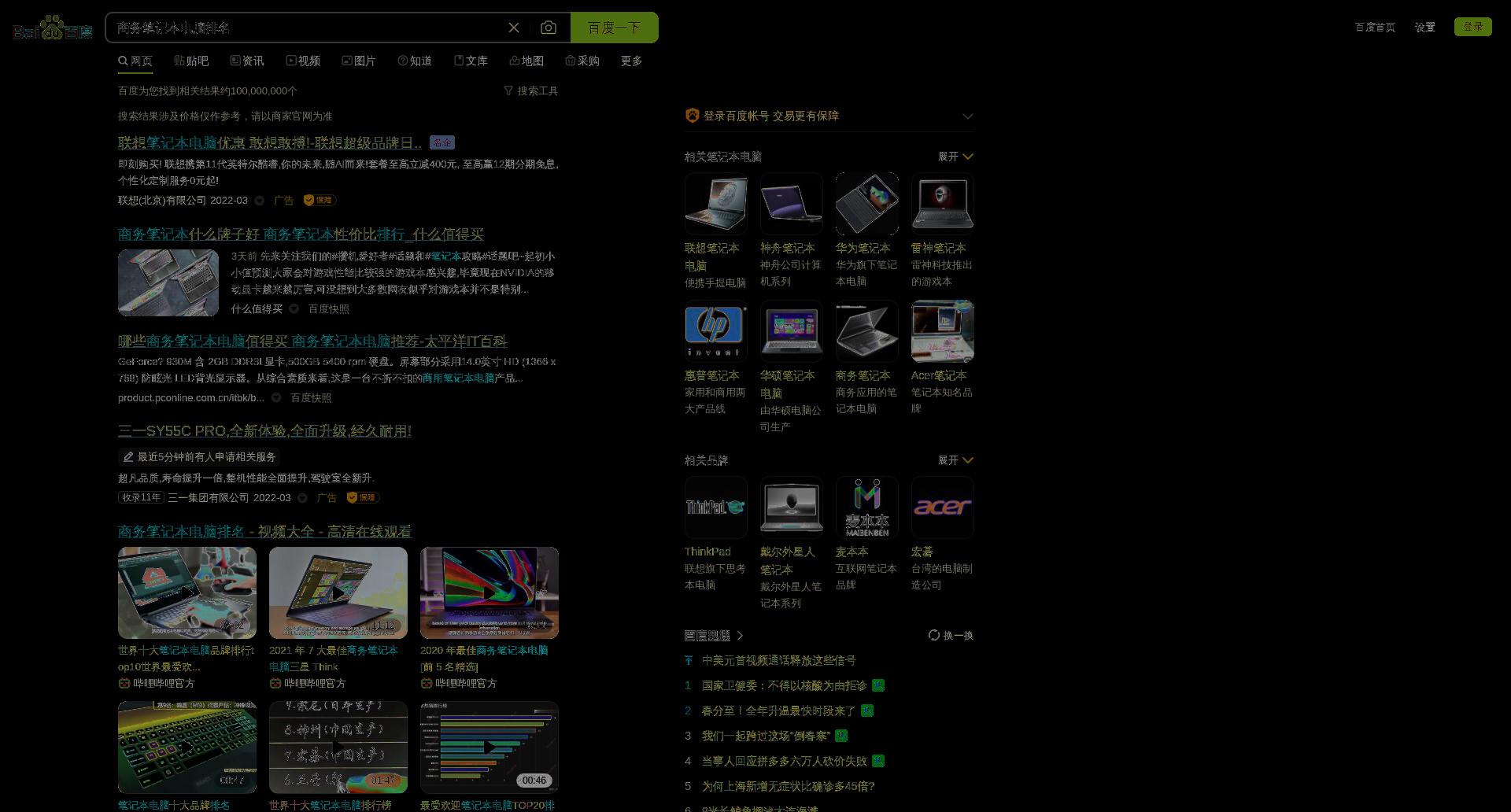Screen dimensions: 1511x812
Task: Focus the search input field
Action: [307, 28]
